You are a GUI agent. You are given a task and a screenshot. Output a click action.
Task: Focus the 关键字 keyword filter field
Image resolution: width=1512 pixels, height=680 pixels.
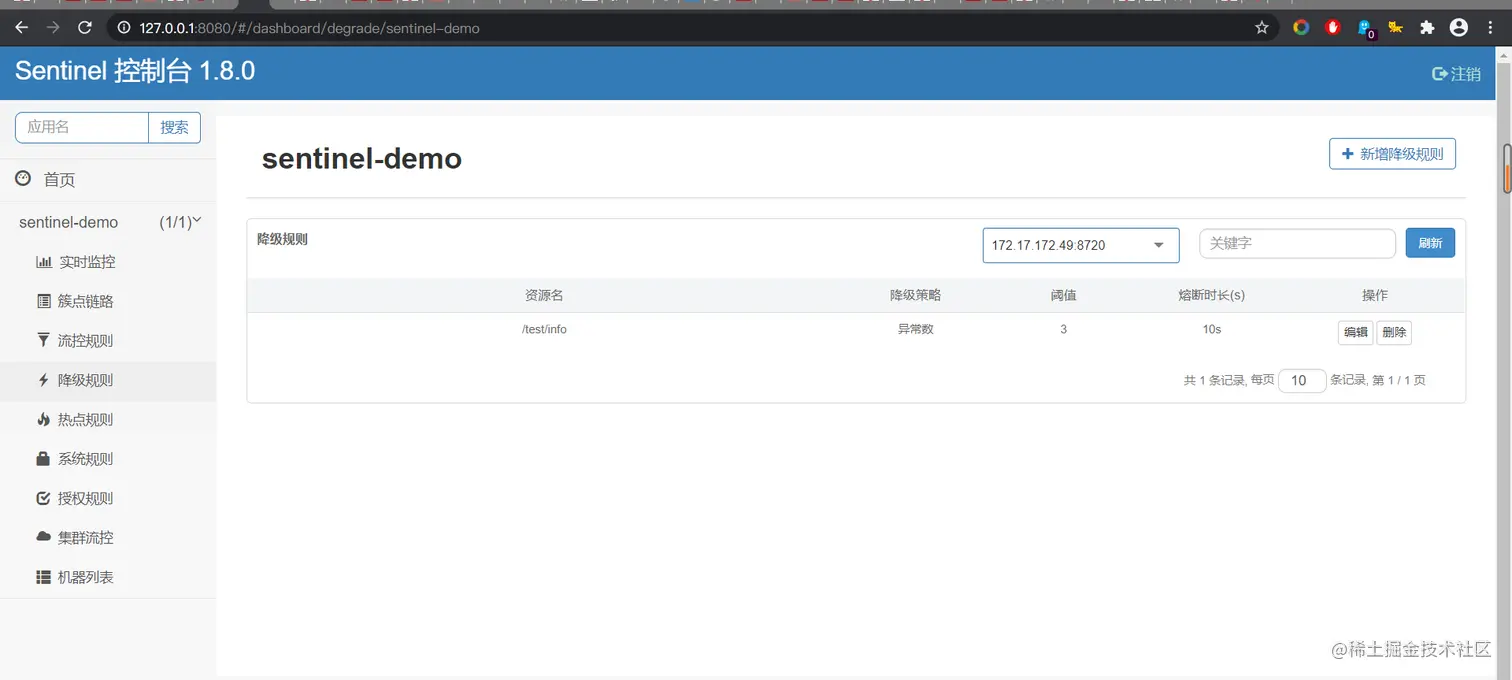(1297, 243)
